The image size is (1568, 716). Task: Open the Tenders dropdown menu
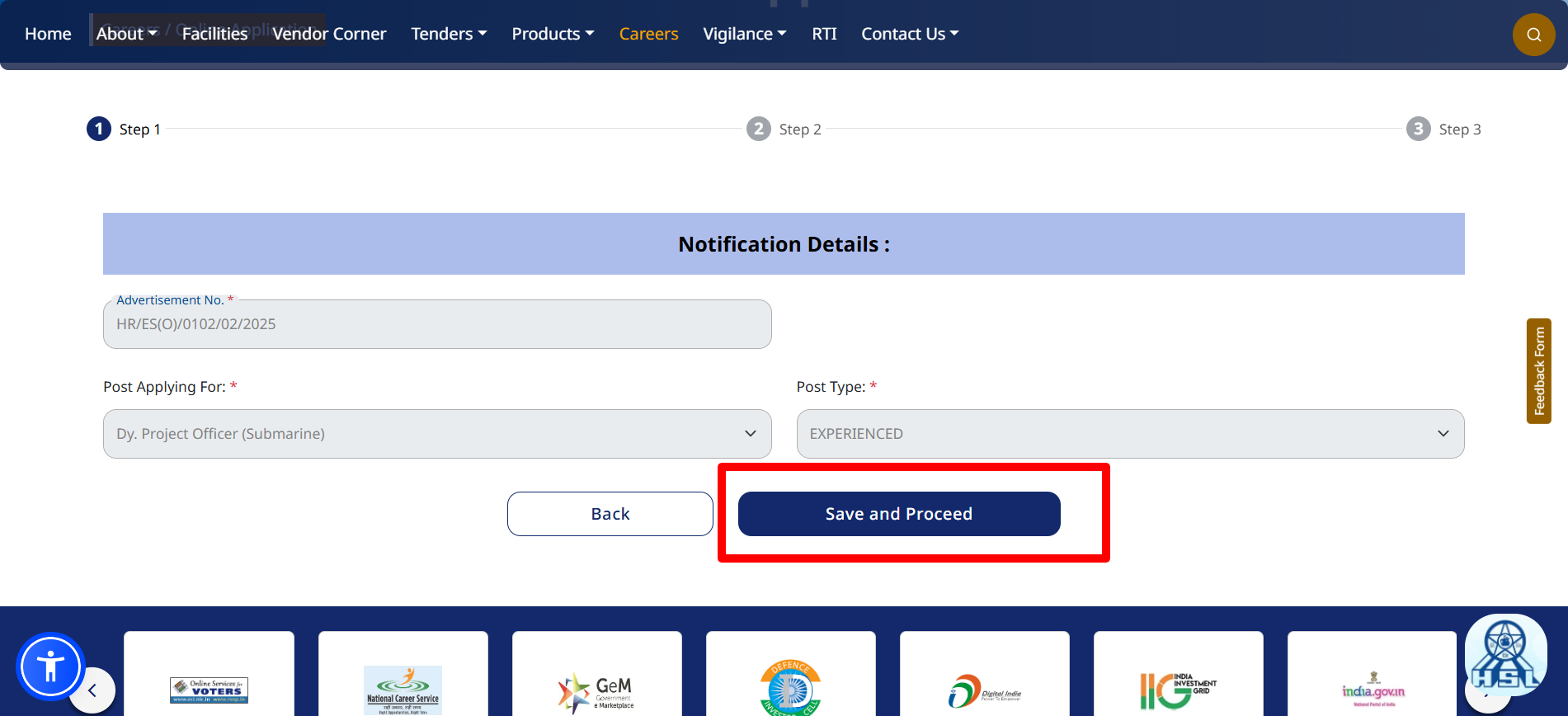click(449, 34)
